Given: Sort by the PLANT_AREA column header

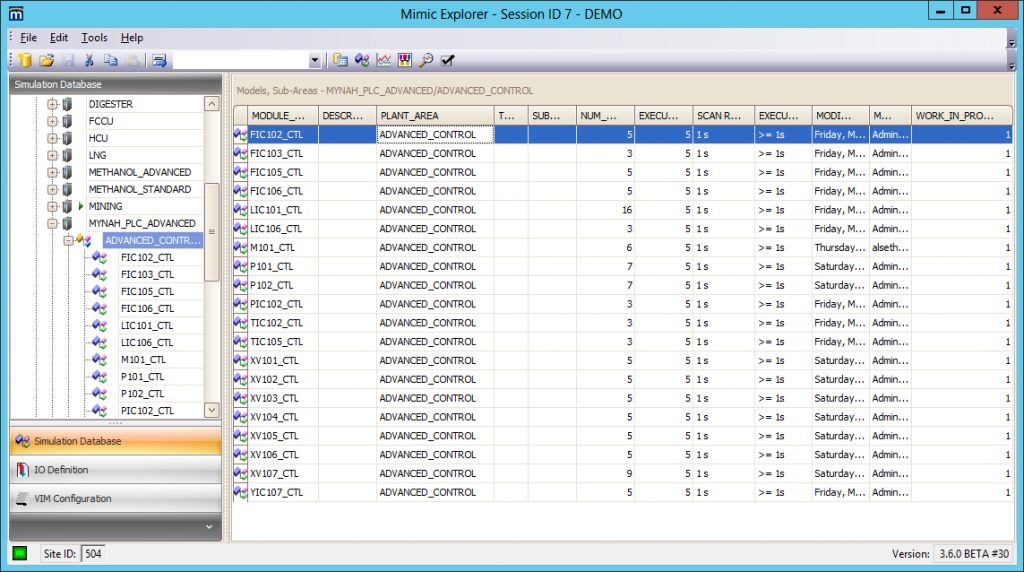Looking at the screenshot, I should coord(435,116).
